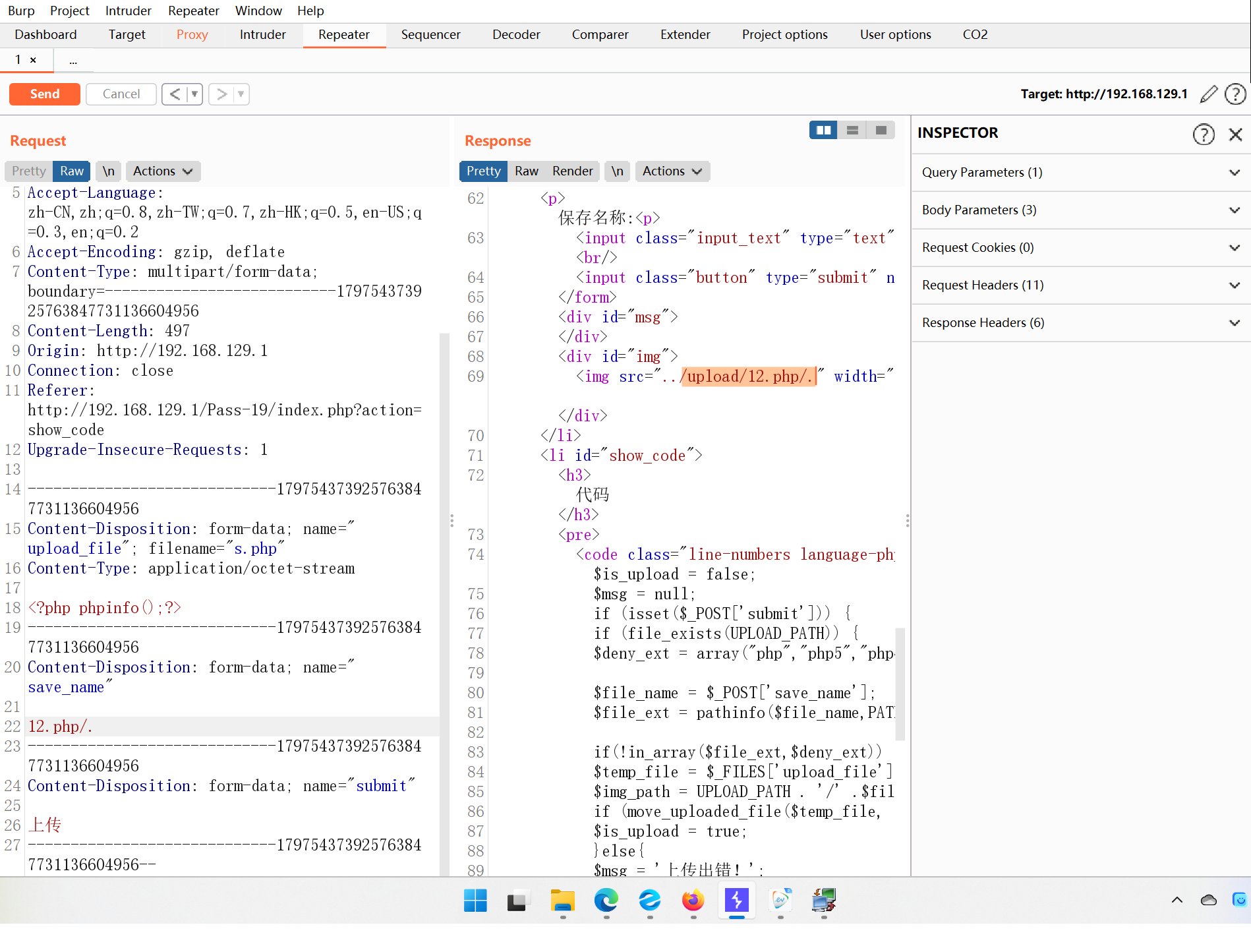
Task: Close the Inspector panel
Action: [x=1236, y=134]
